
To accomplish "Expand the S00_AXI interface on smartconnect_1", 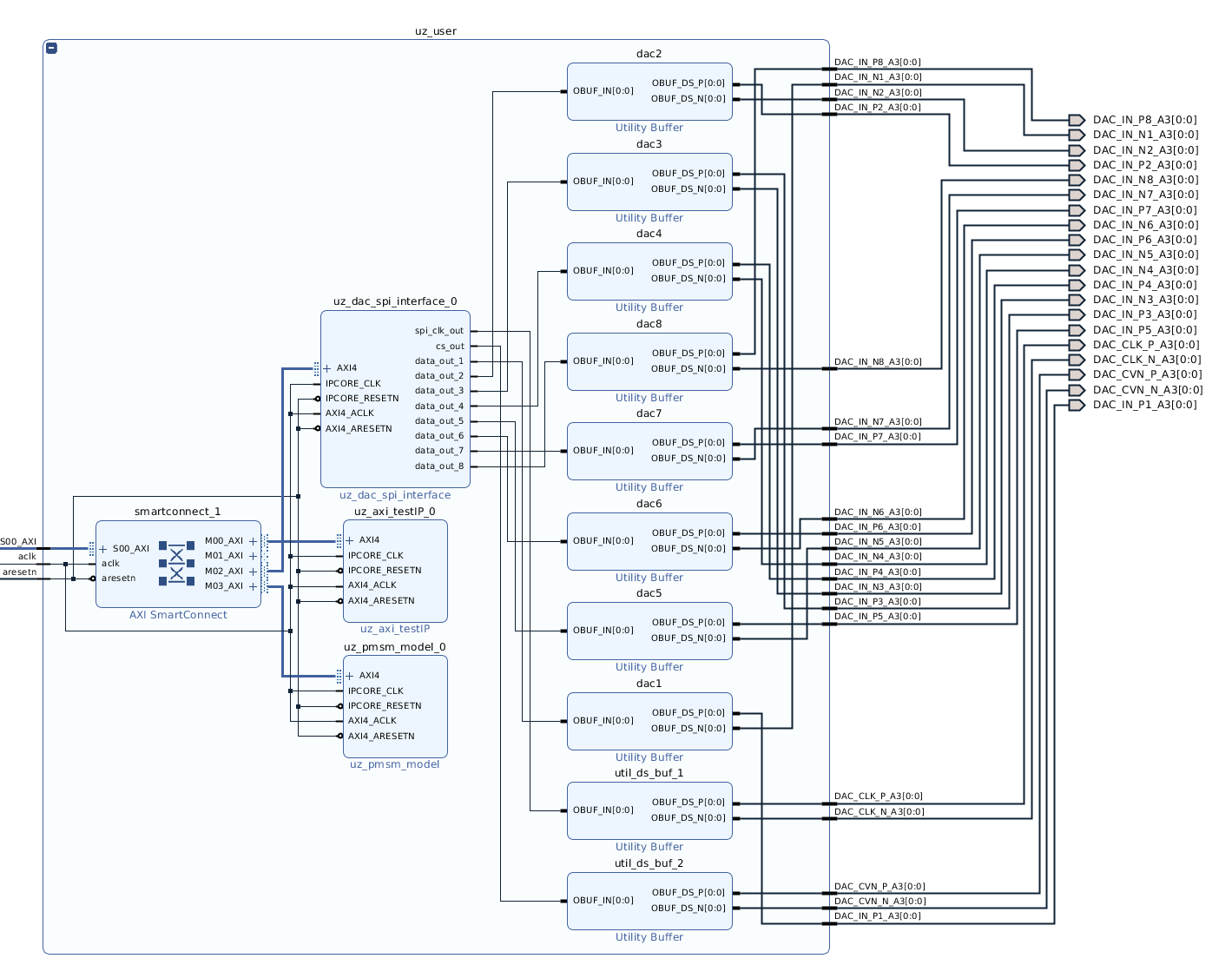I will [103, 549].
